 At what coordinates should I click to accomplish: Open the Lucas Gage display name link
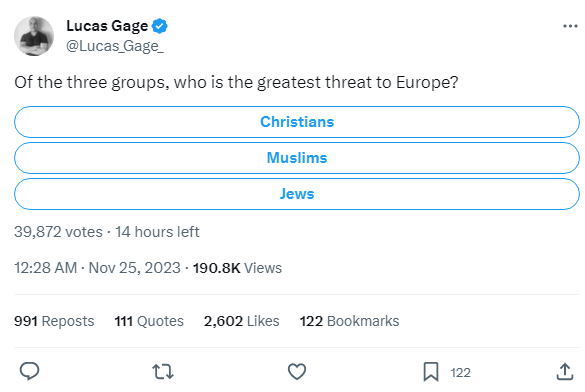click(107, 26)
